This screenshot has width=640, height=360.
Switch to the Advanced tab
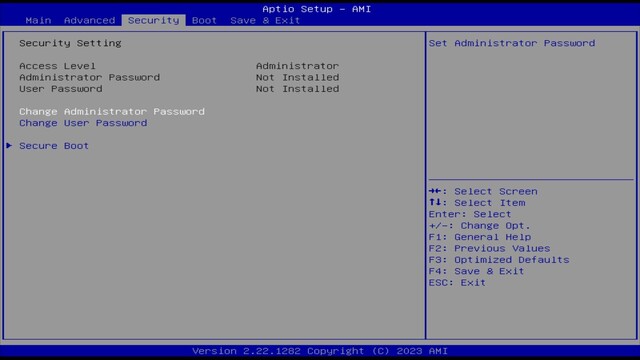click(x=89, y=20)
